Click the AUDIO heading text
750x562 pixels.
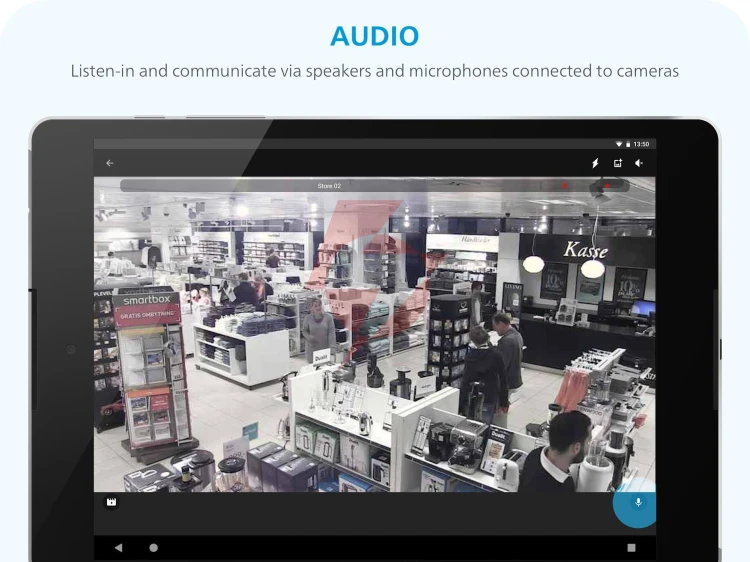(375, 36)
